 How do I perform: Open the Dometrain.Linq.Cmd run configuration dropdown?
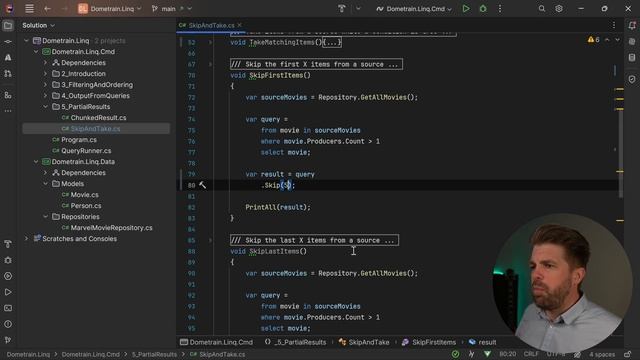coord(414,9)
